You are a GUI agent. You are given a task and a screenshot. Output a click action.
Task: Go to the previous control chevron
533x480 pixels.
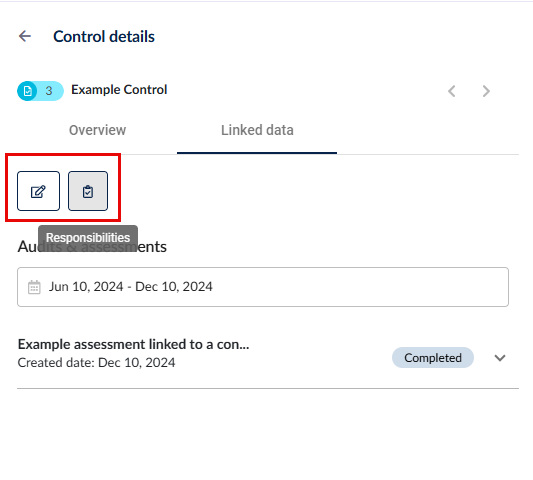click(x=452, y=91)
